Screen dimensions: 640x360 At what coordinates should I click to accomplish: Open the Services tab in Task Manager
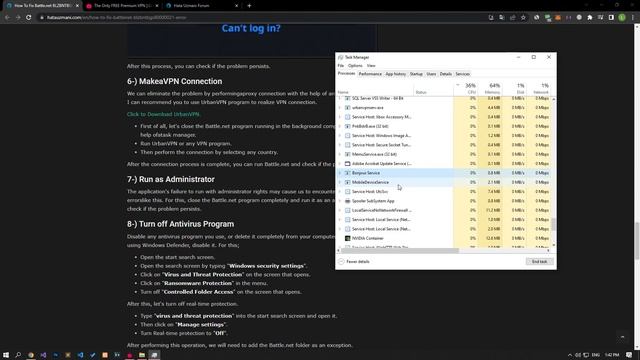coord(462,74)
